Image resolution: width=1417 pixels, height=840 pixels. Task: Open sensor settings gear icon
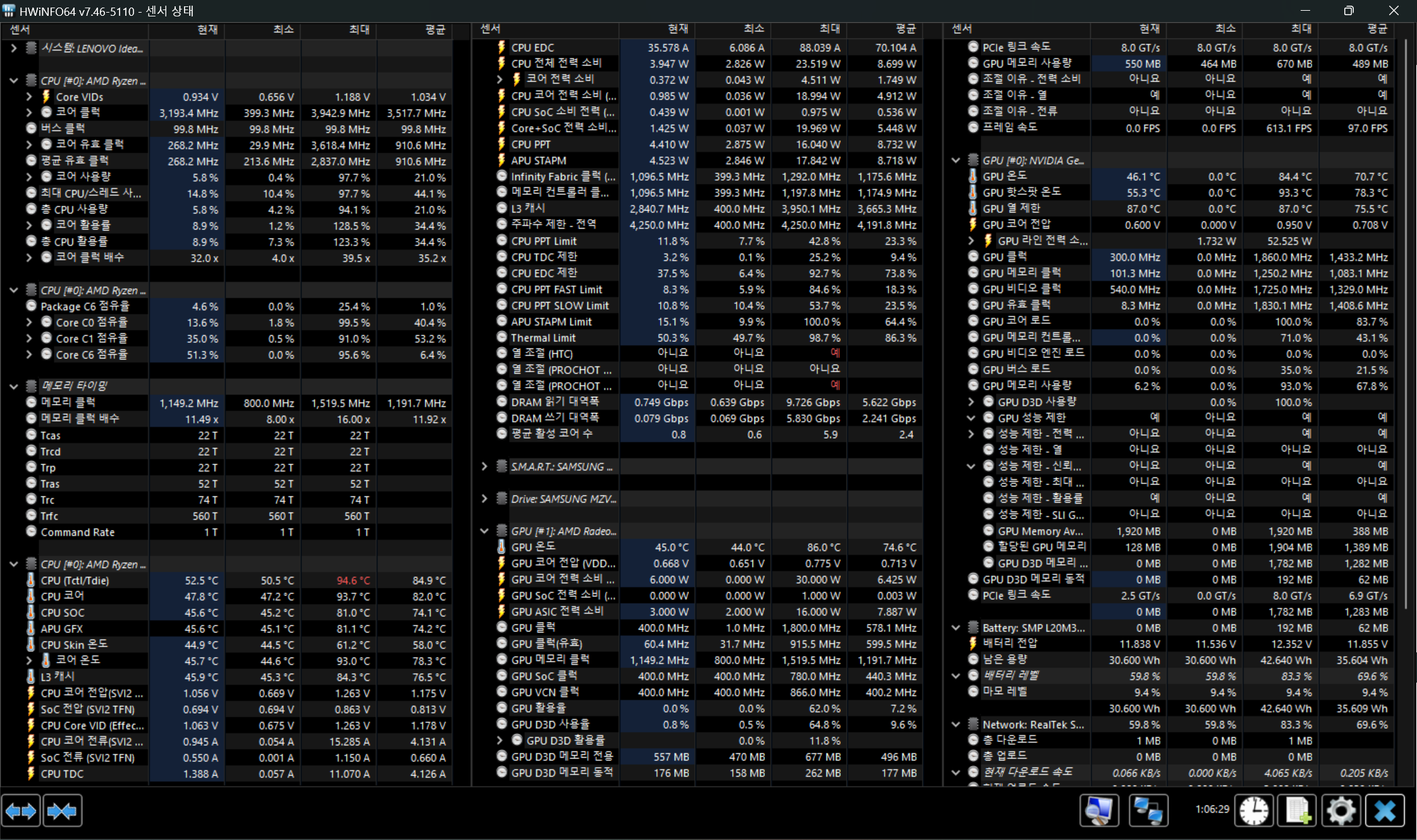click(1340, 811)
